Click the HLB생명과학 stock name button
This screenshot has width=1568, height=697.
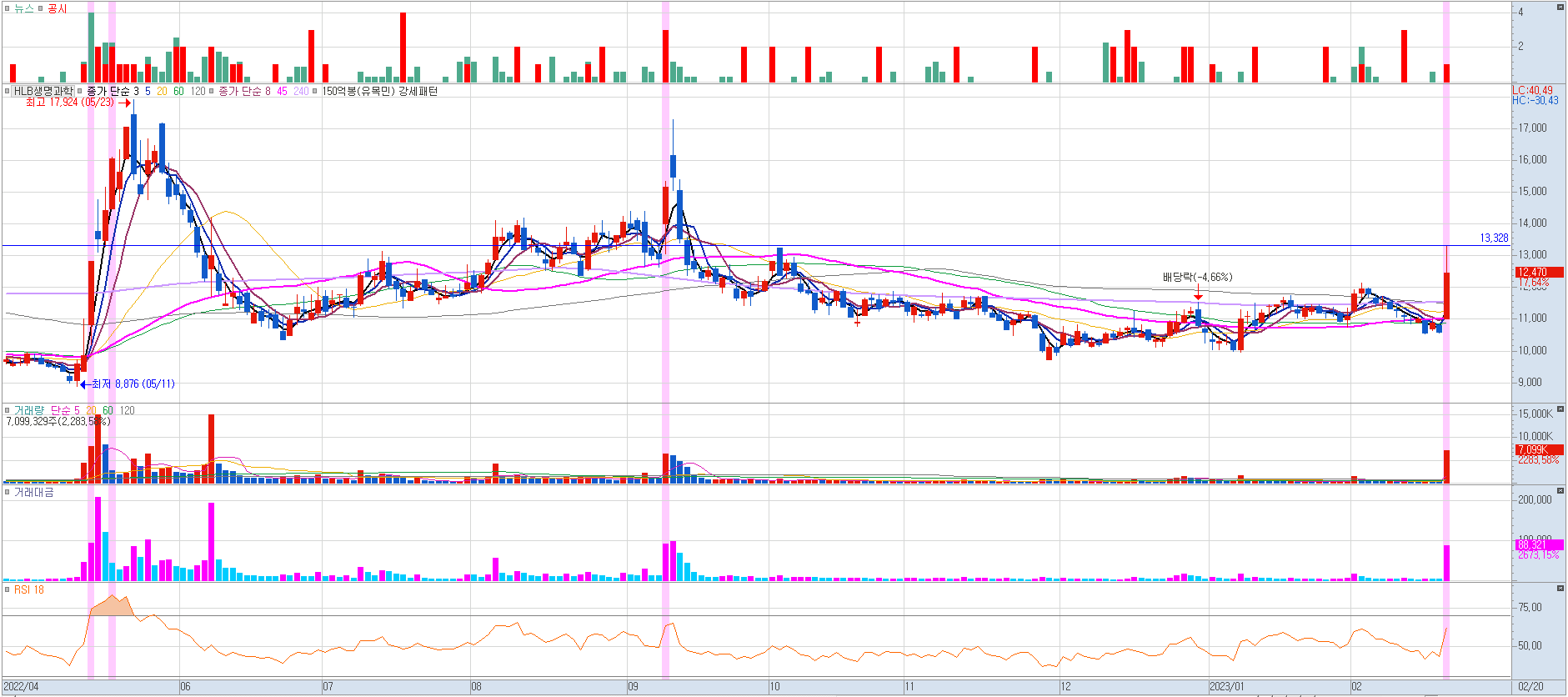tap(43, 91)
